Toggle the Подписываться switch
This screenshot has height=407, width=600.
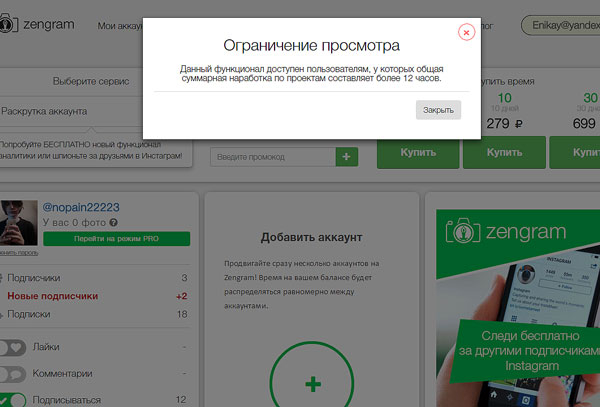[13, 400]
